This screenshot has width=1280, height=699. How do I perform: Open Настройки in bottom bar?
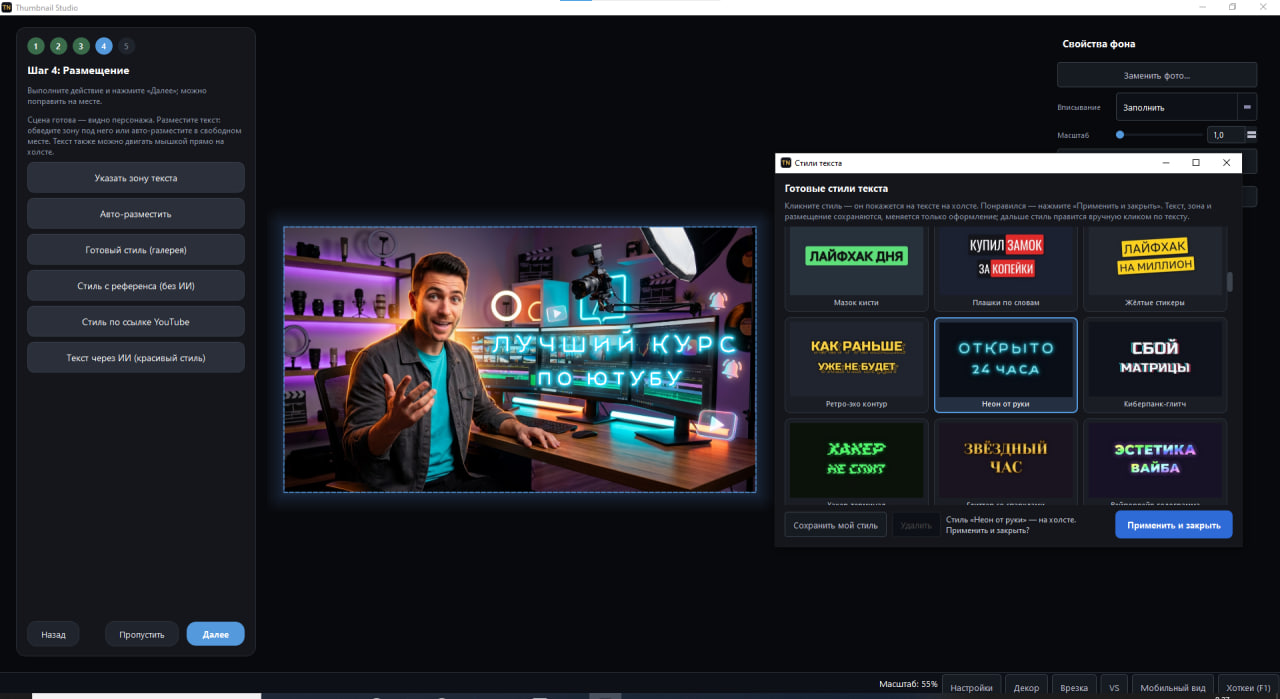(972, 687)
